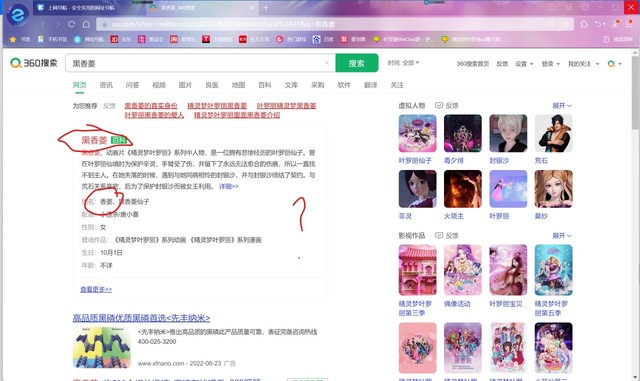Click the yellow star 书签 bookmarks icon
Screen dimensions: 640x381
pyautogui.click(x=13, y=39)
